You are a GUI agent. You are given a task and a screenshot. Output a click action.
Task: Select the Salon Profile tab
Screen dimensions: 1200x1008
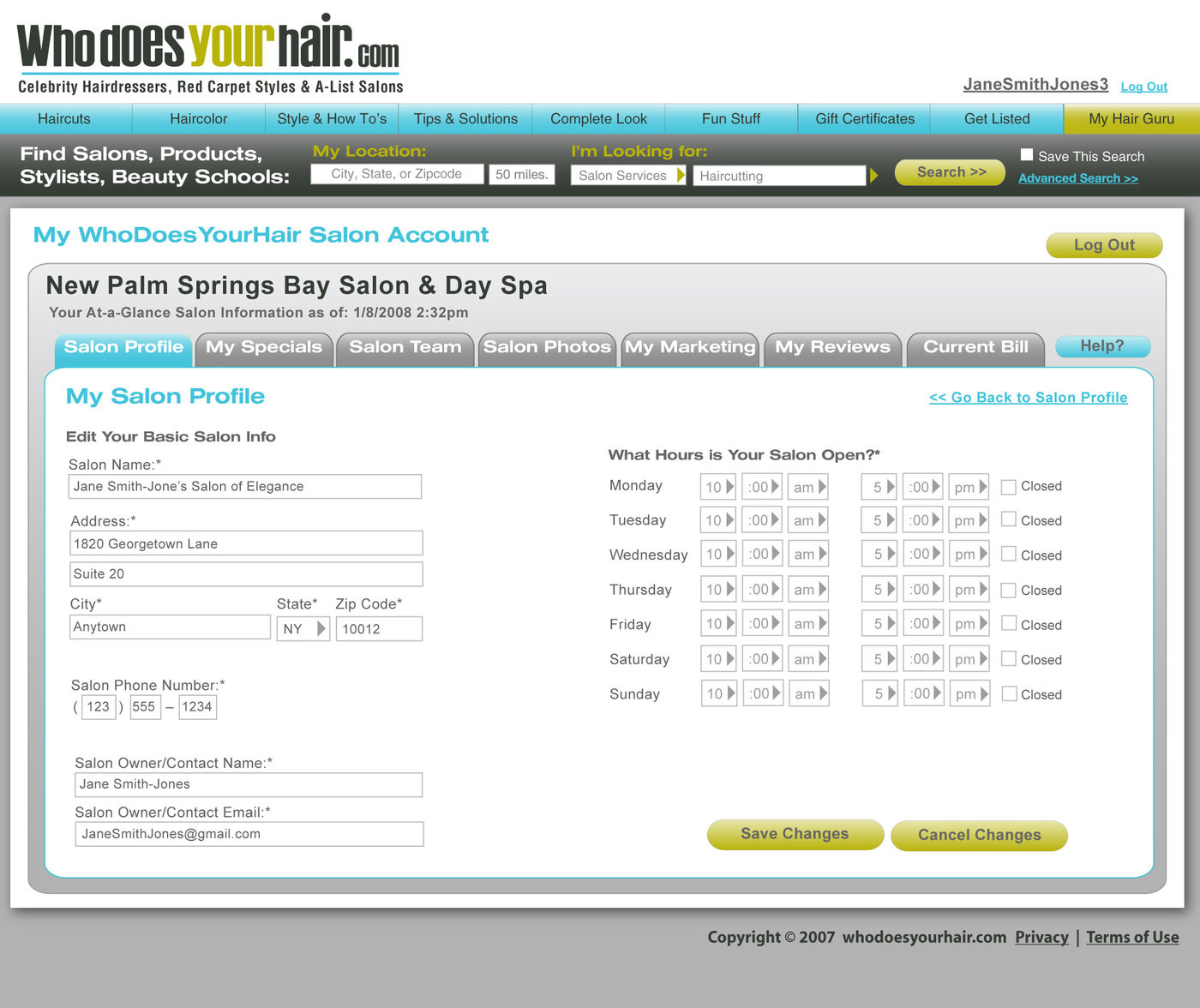(123, 349)
